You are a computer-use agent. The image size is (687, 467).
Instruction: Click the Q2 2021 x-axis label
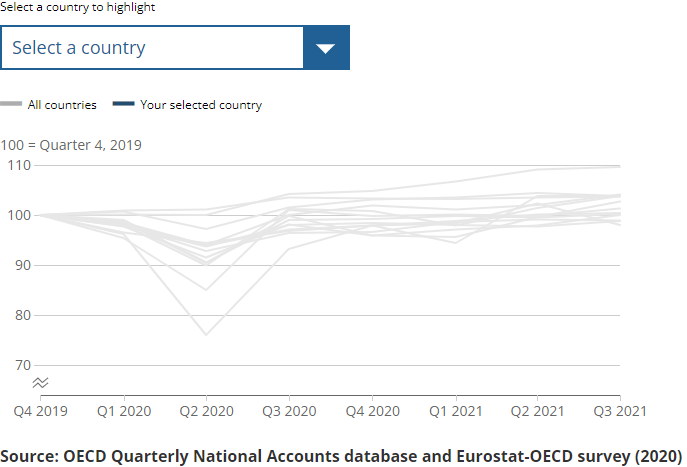(538, 411)
